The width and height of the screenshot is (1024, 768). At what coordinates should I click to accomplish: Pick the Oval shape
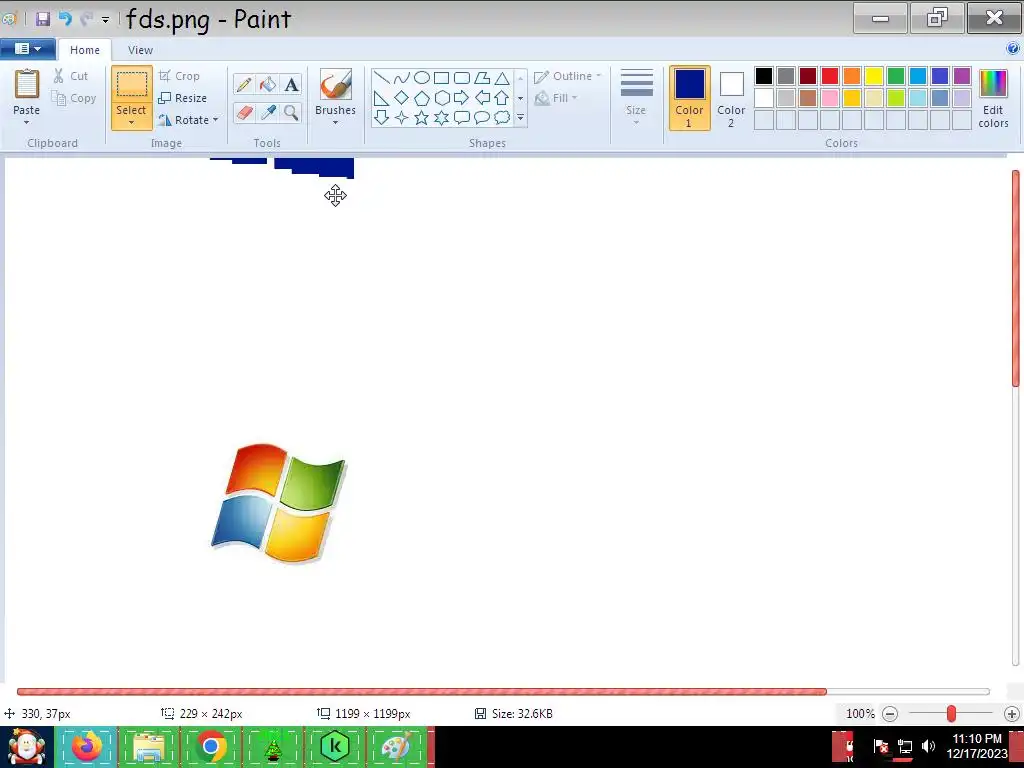[422, 78]
